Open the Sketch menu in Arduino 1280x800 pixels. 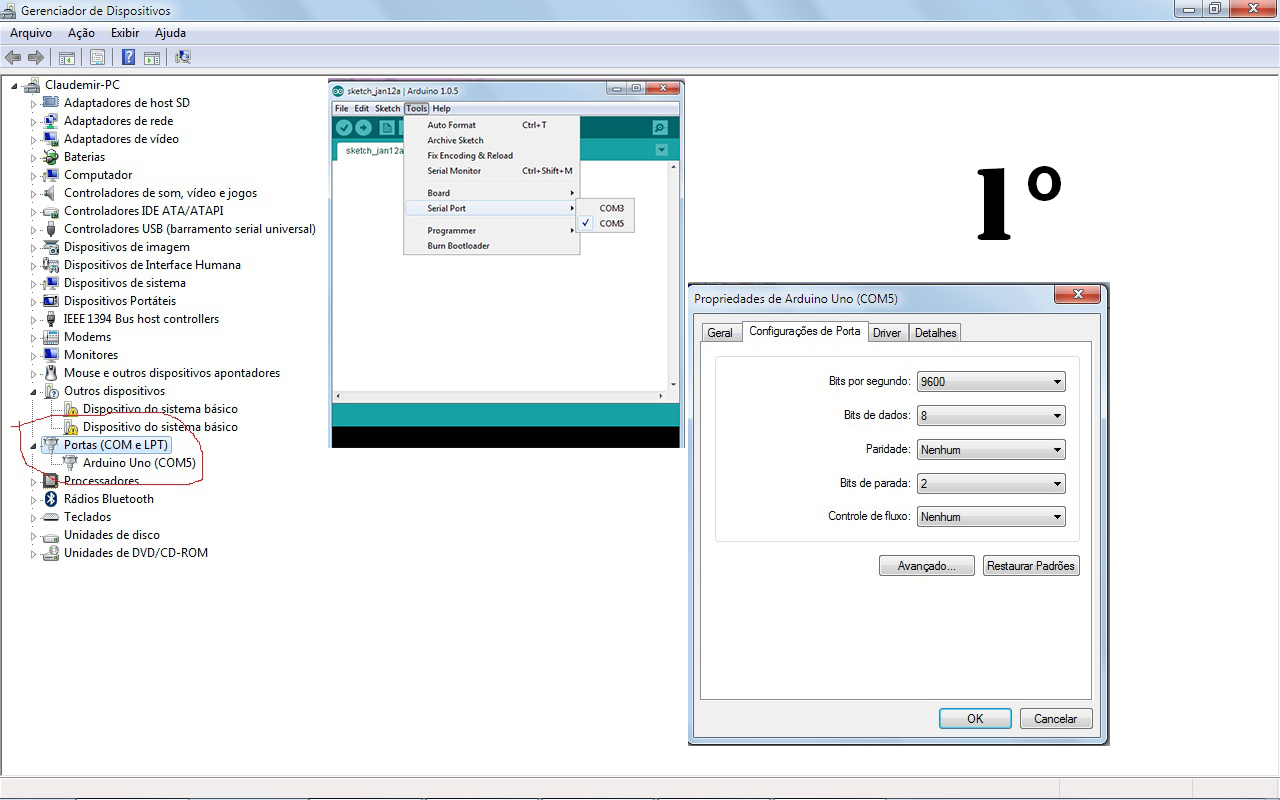387,108
